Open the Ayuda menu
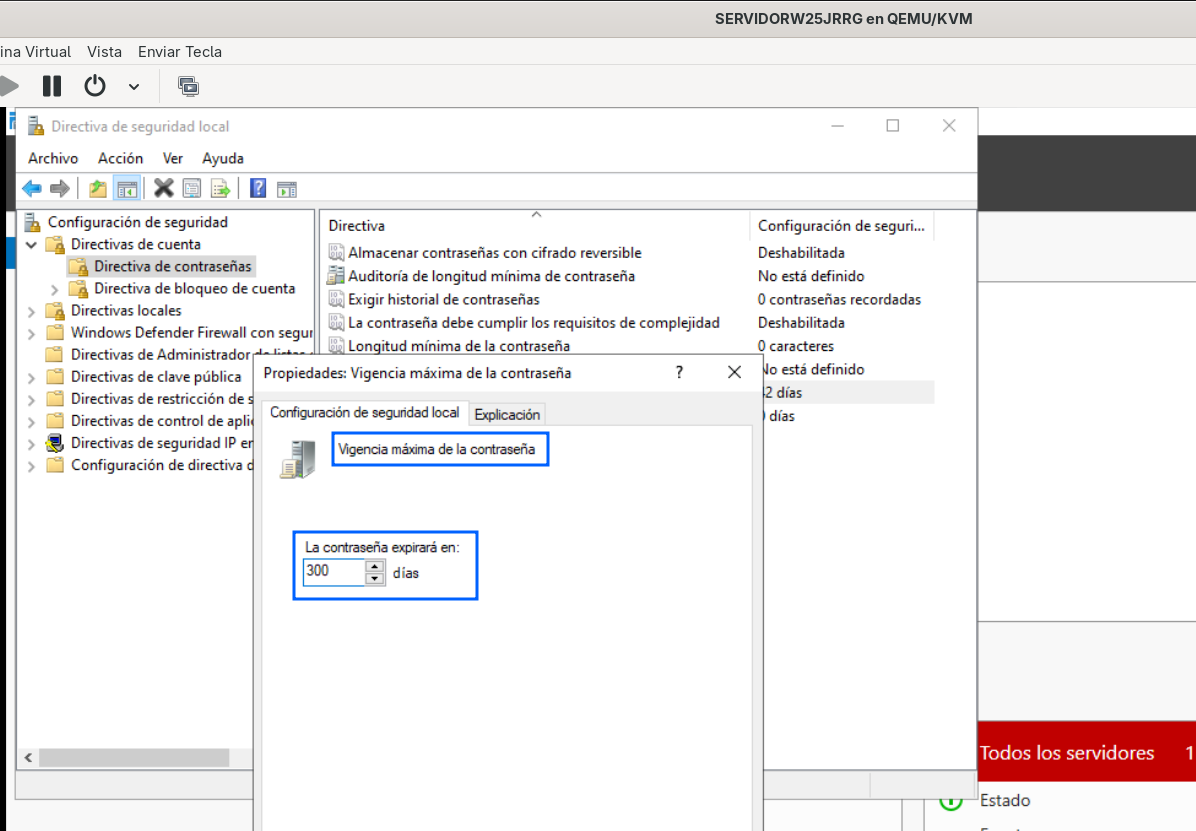1196x831 pixels. (223, 158)
